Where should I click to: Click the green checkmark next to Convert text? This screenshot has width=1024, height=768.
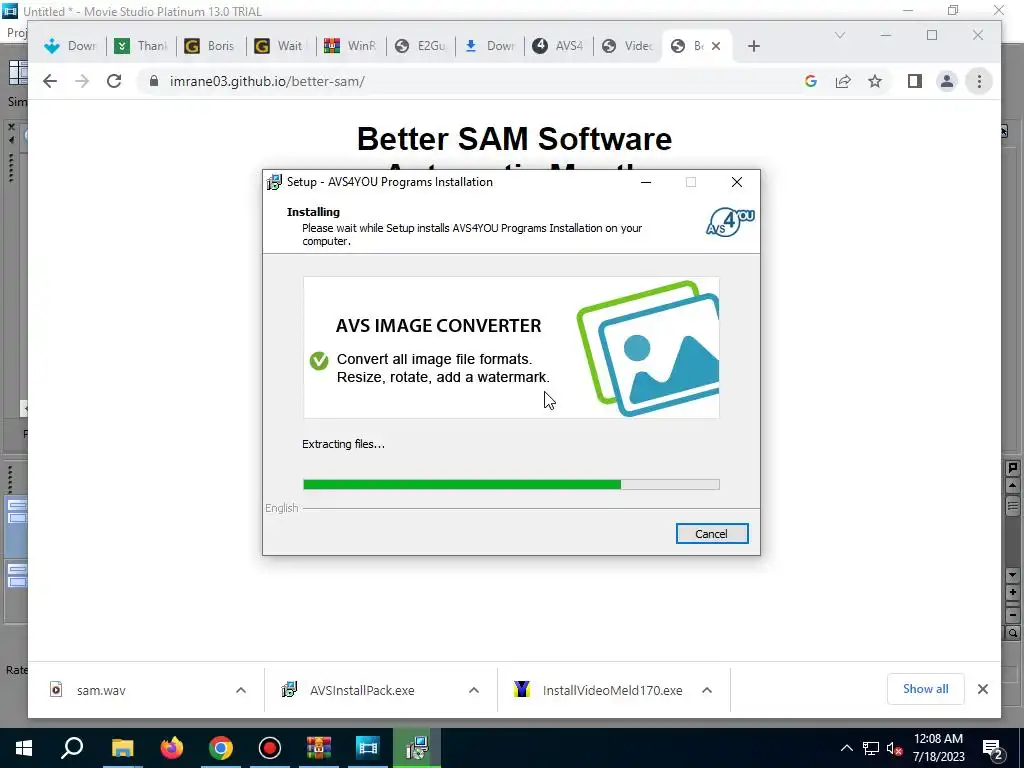click(319, 360)
